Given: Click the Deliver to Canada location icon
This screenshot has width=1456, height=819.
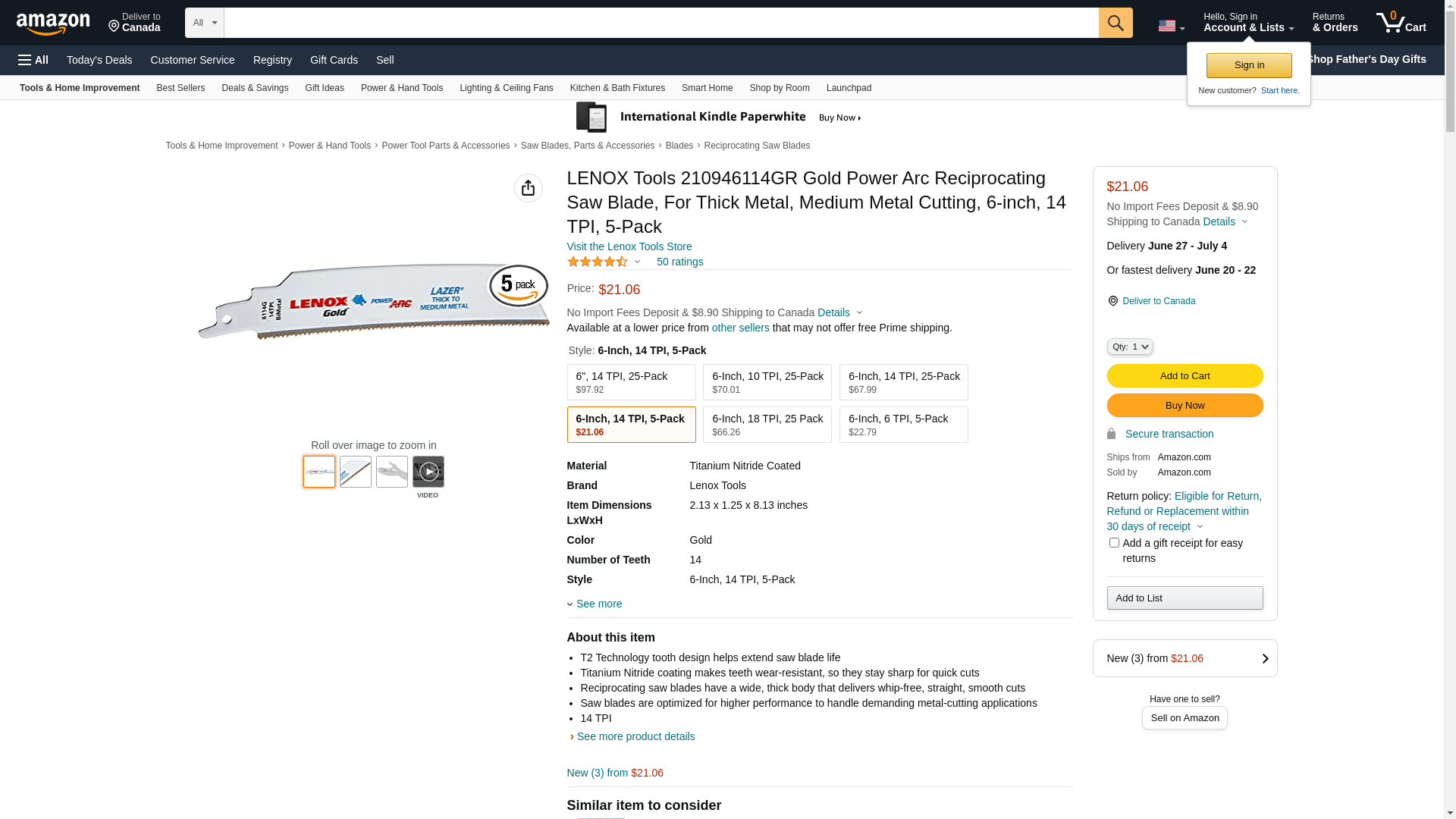Looking at the screenshot, I should (1112, 301).
